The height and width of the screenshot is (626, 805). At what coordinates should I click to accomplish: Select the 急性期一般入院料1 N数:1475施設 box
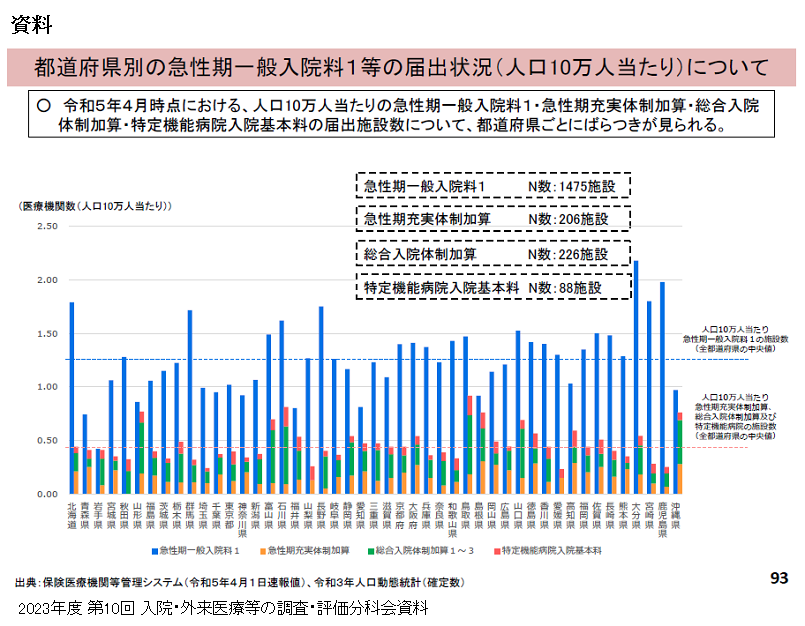[x=494, y=187]
